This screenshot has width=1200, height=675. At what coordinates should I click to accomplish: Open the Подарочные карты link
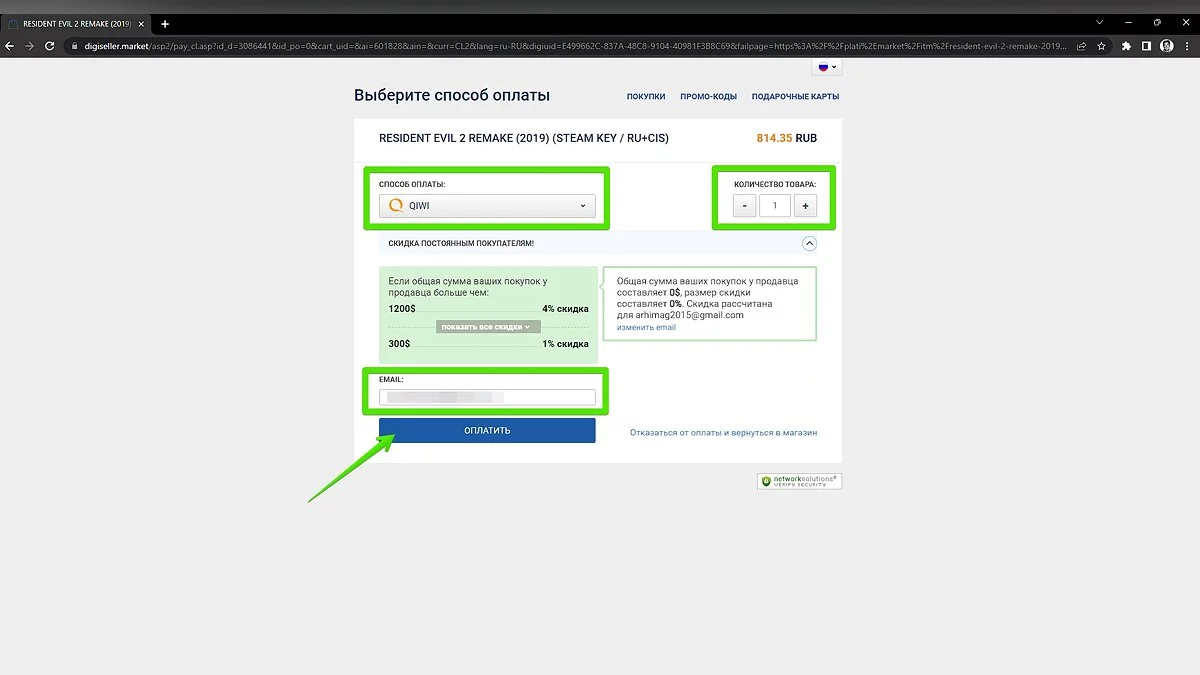click(795, 97)
